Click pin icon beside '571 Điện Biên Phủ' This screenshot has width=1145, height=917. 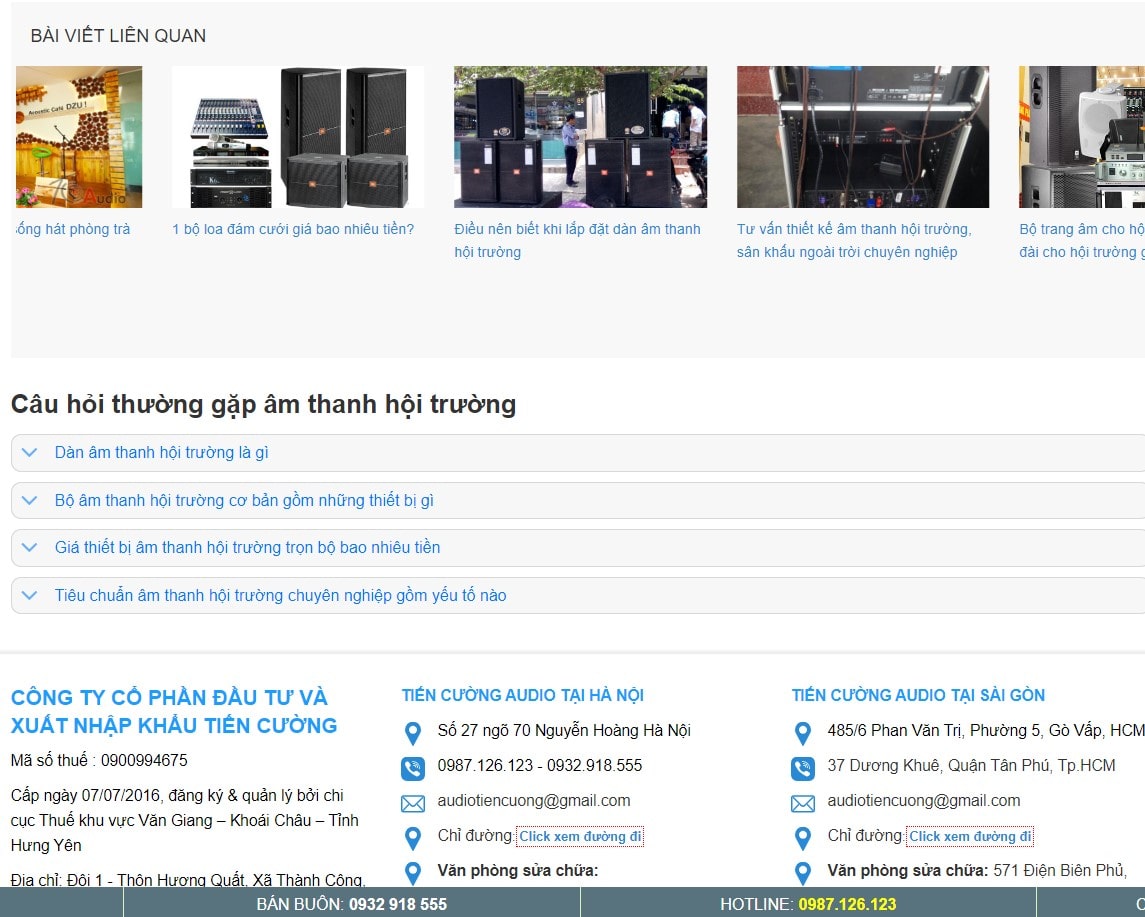tap(803, 873)
